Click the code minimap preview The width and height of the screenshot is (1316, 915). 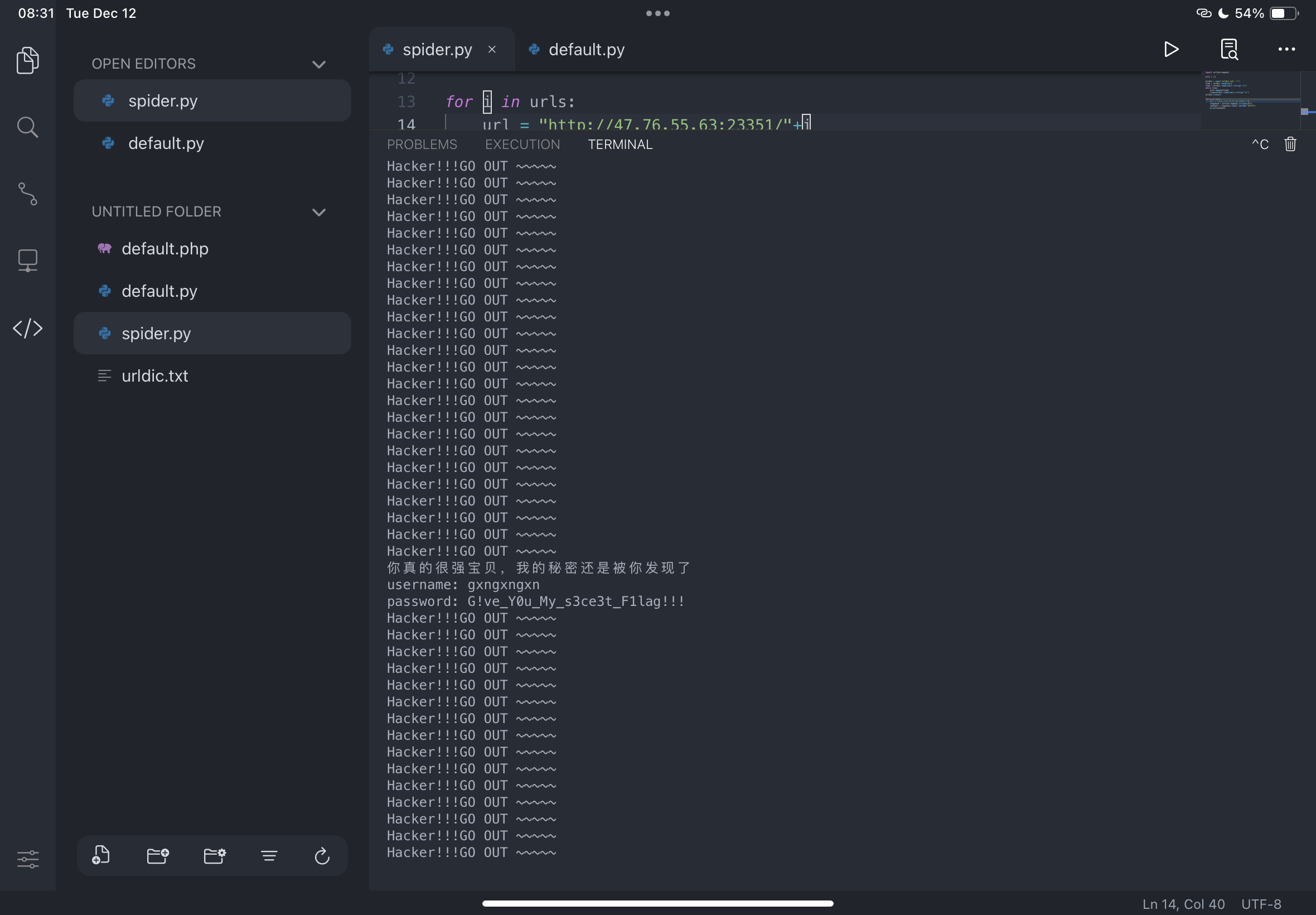pyautogui.click(x=1250, y=100)
